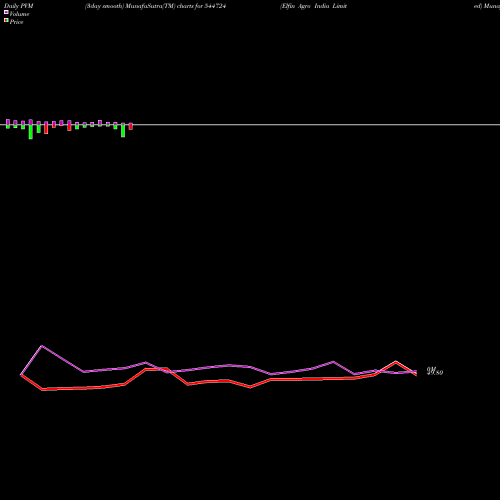
Task: Click the peak of the magenta volume line
Action: coord(42,346)
